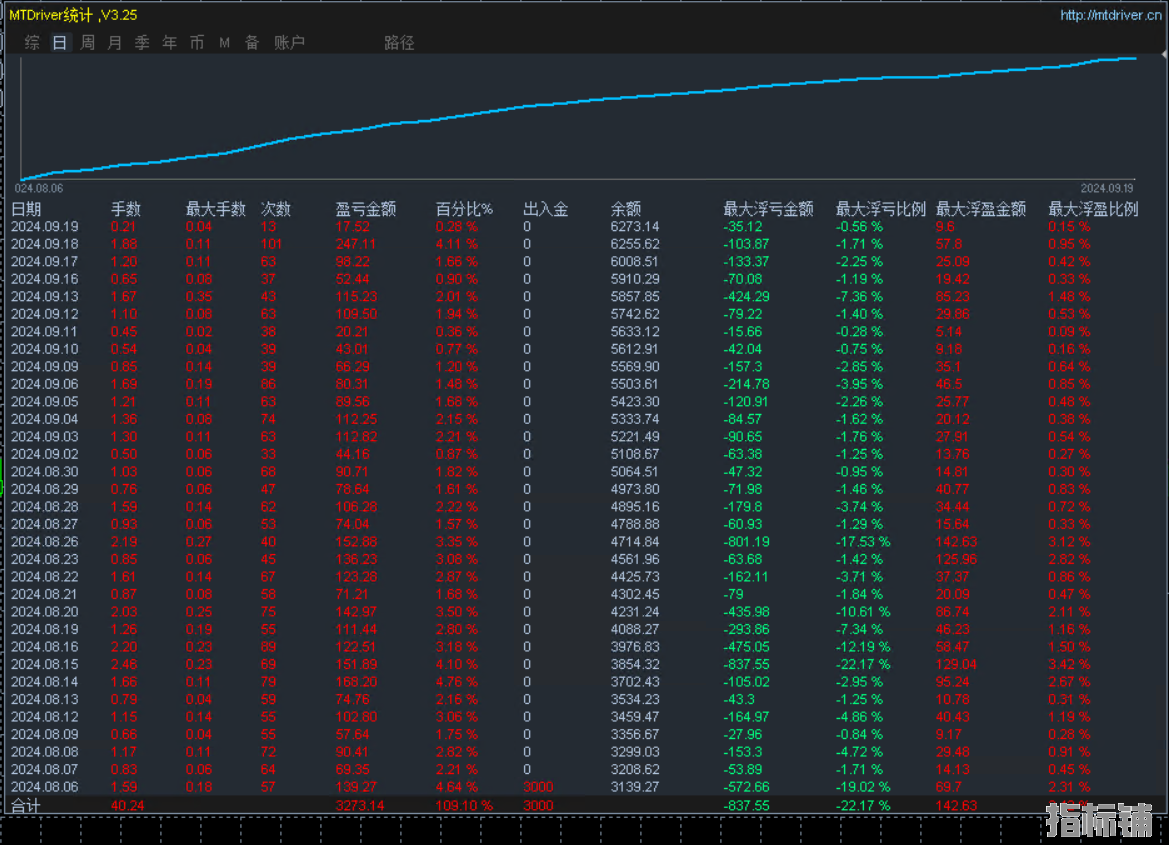The height and width of the screenshot is (845, 1169).
Task: Click the M tab
Action: pyautogui.click(x=224, y=43)
